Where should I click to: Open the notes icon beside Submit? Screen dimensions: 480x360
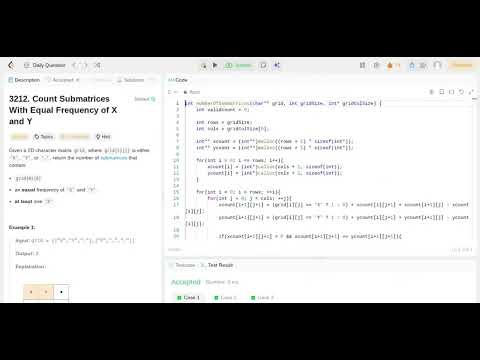tap(263, 65)
